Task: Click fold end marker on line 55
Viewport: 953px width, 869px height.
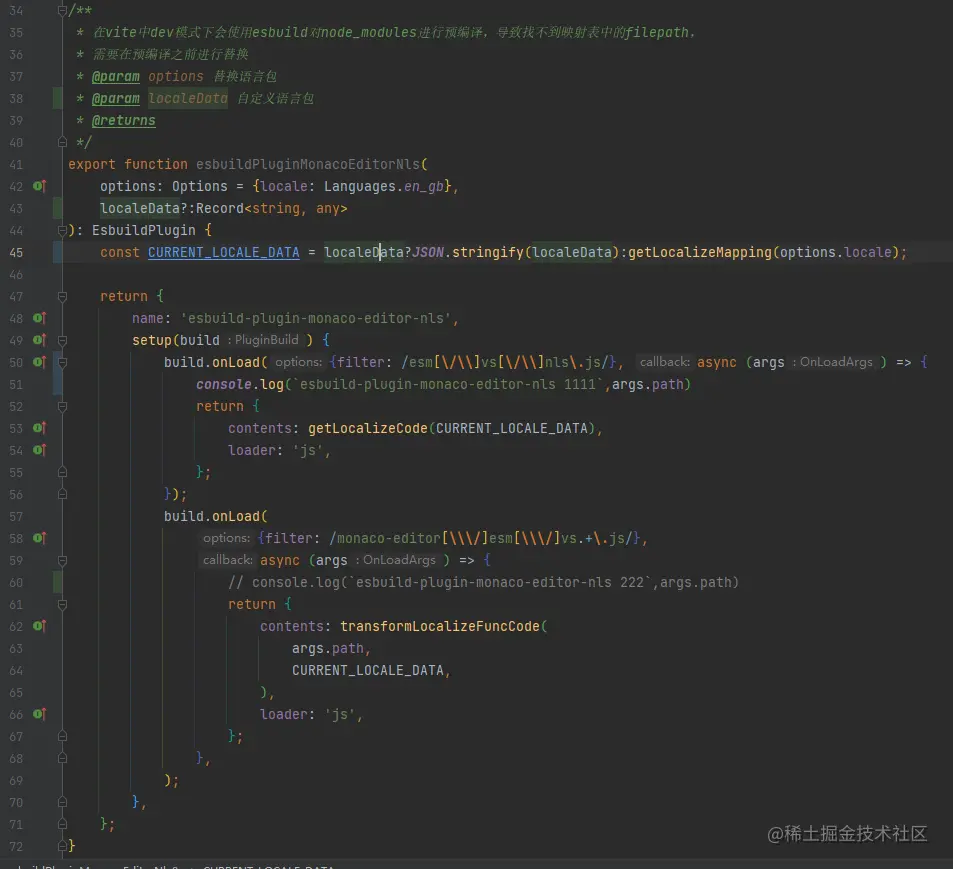Action: pos(62,472)
